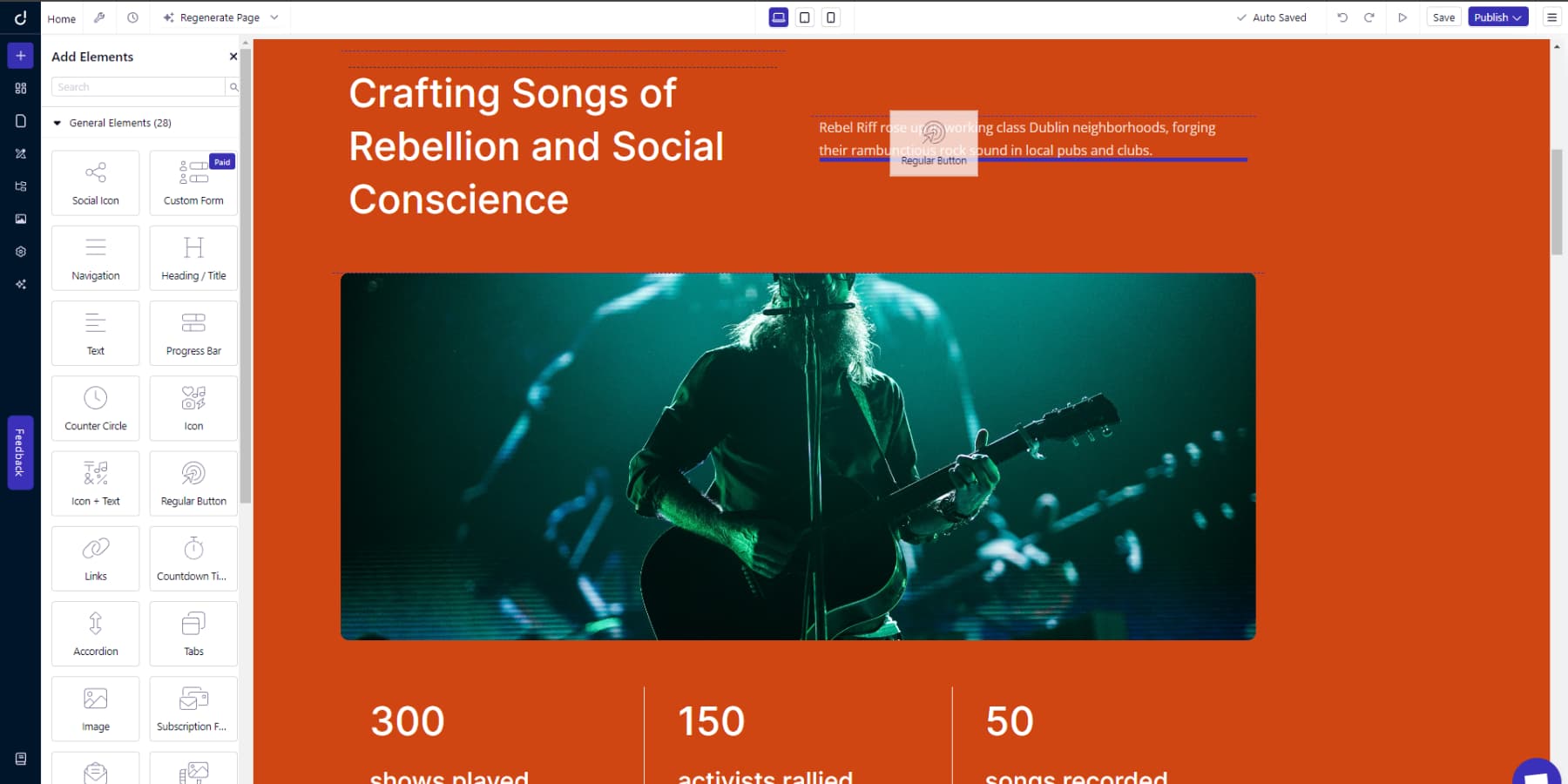Open the settings gear in left sidebar
The width and height of the screenshot is (1568, 784).
pyautogui.click(x=19, y=251)
